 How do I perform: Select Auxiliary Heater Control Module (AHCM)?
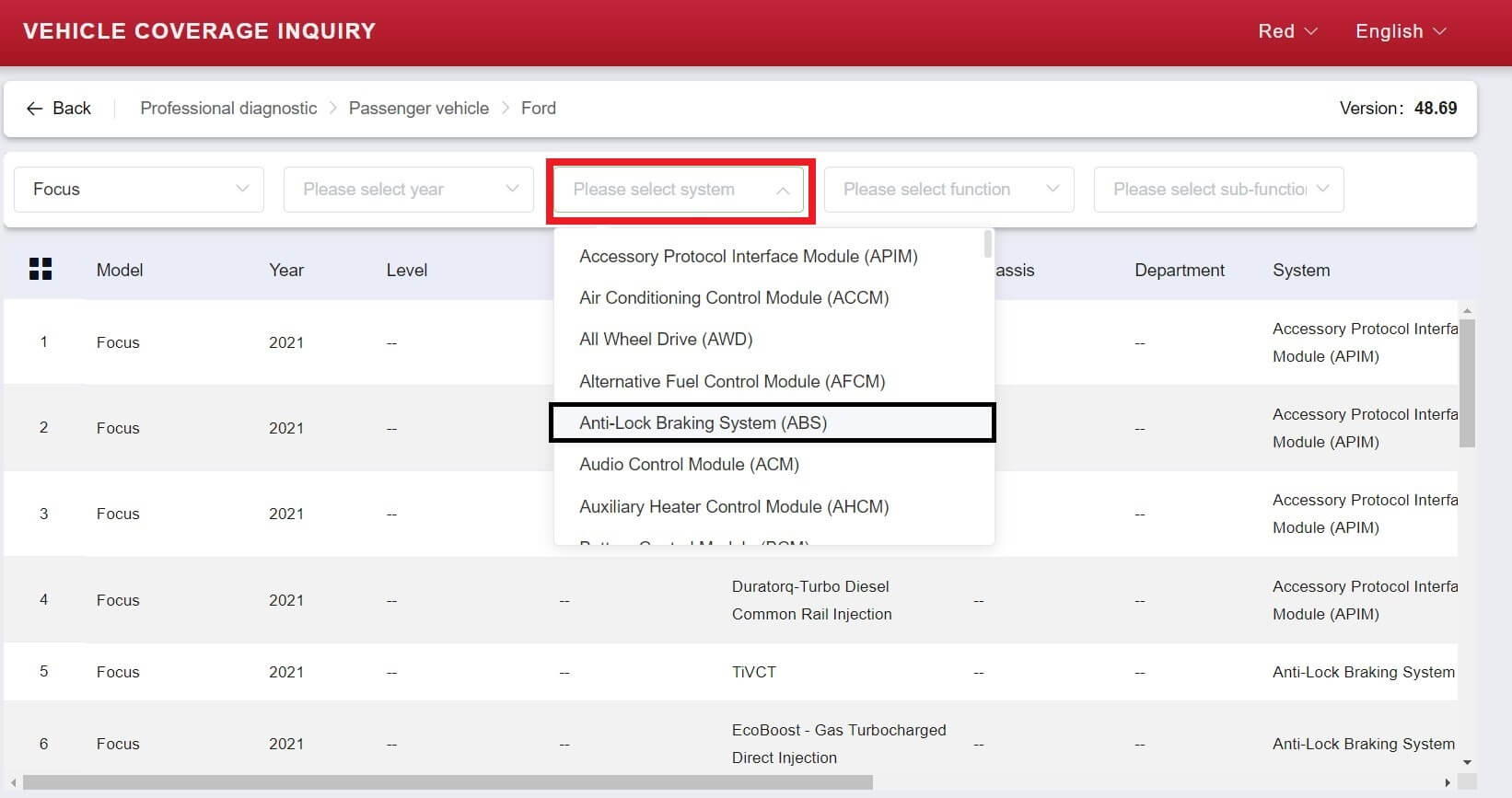click(734, 507)
